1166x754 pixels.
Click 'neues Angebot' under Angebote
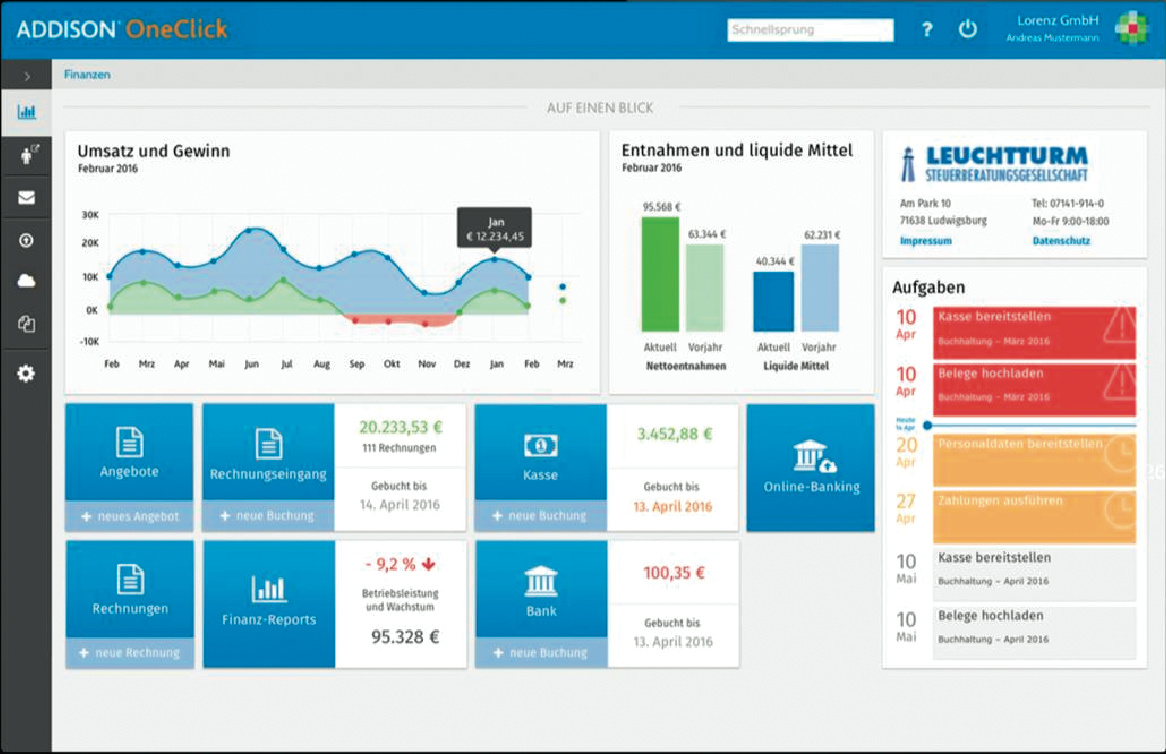(129, 516)
